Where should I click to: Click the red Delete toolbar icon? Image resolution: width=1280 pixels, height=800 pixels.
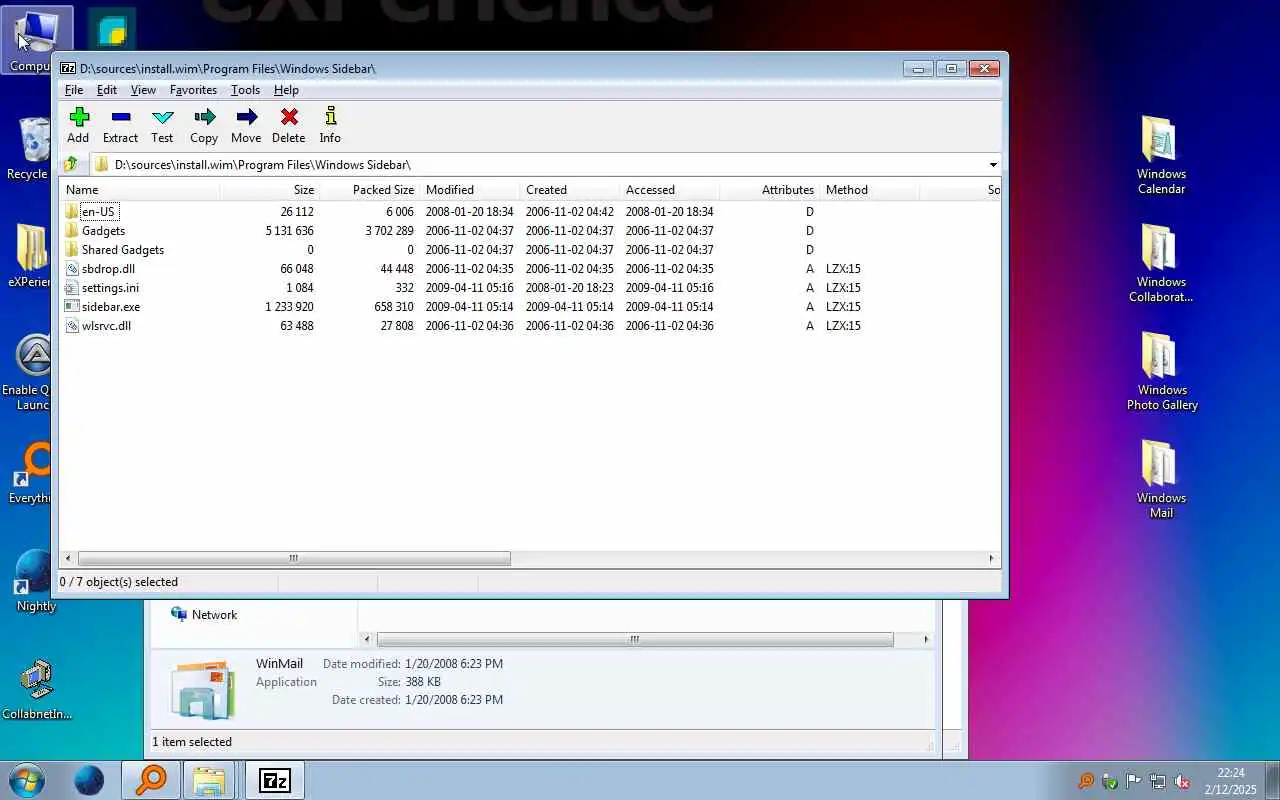tap(289, 117)
